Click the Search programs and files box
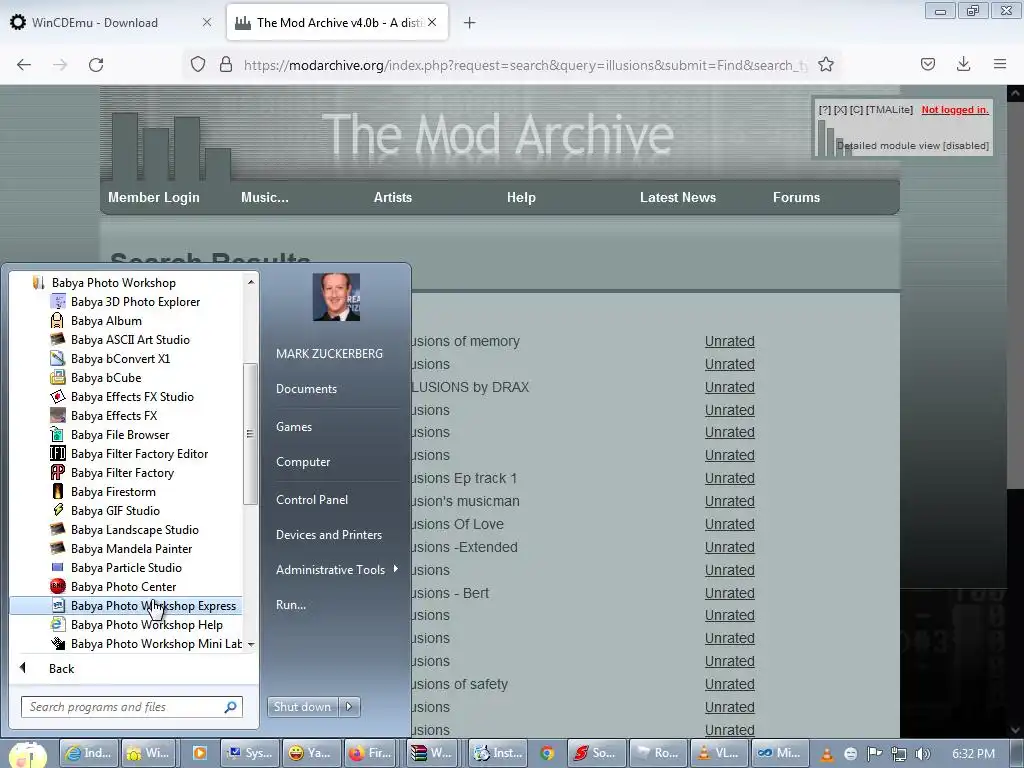 click(131, 707)
